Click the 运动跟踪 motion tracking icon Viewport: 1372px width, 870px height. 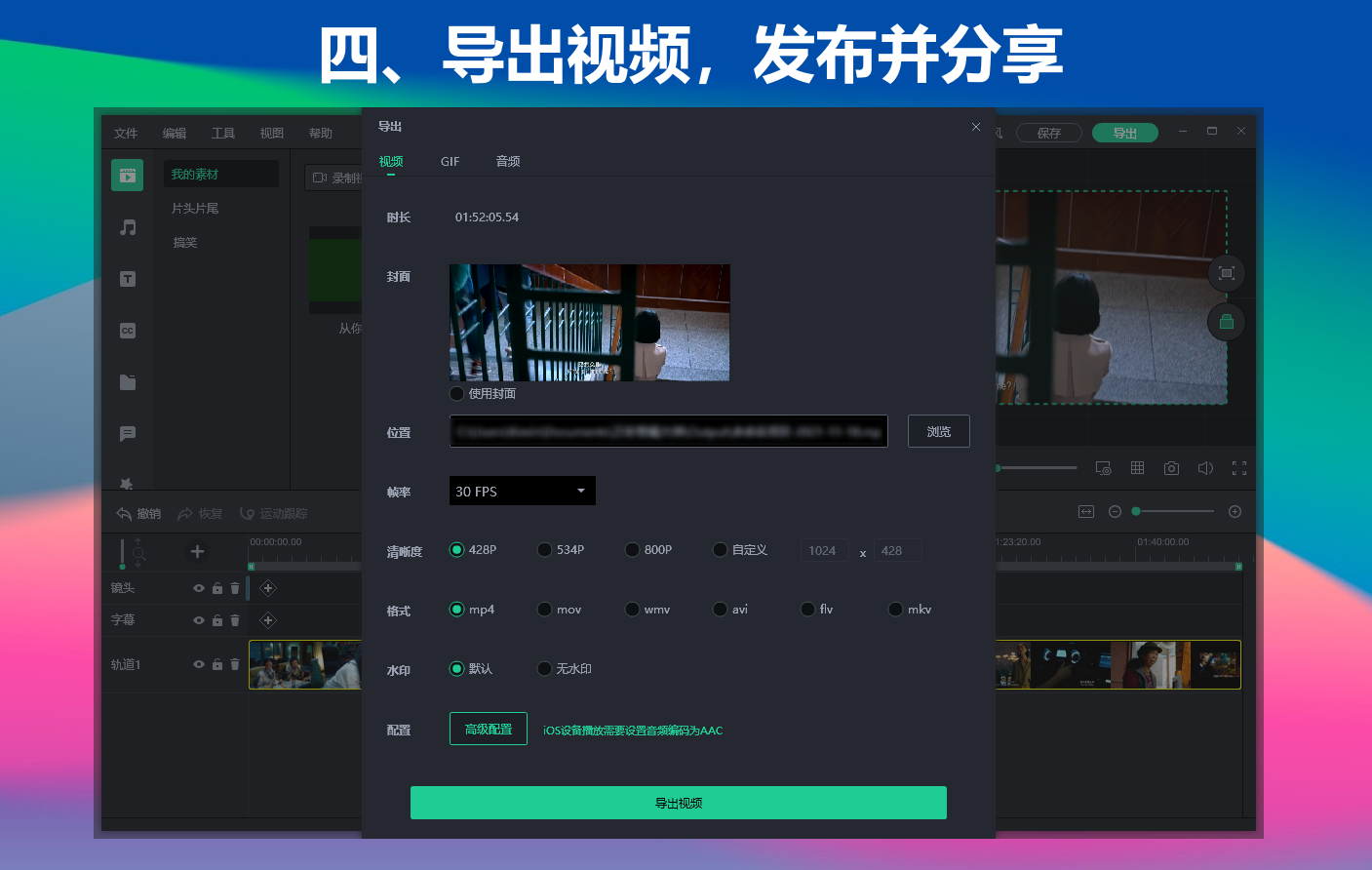pyautogui.click(x=248, y=514)
